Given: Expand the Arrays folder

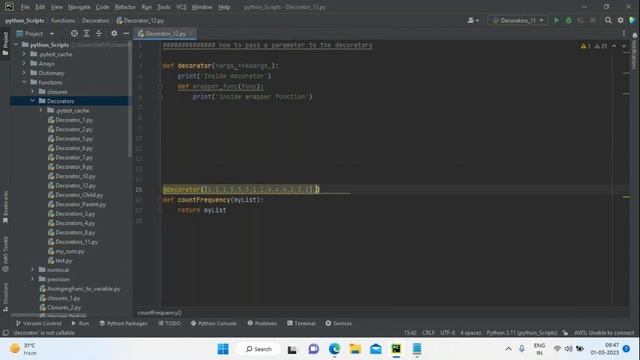Looking at the screenshot, I should (24, 63).
